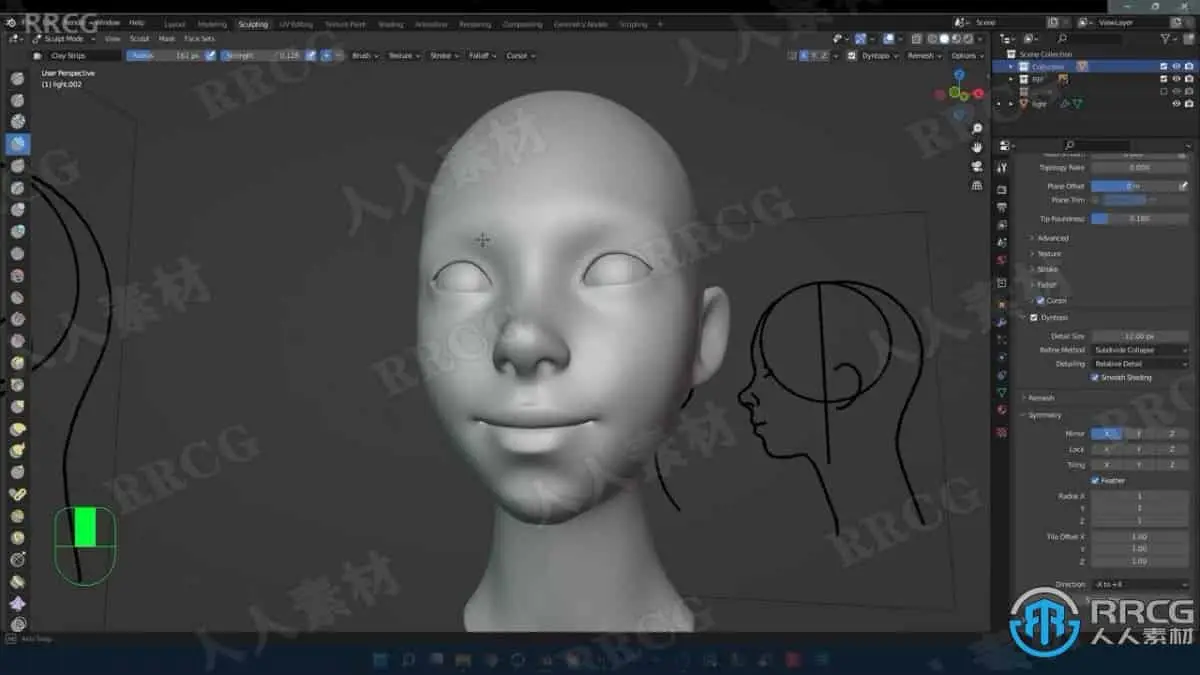Toggle Collection exclude checkbox in outliner
This screenshot has width=1200, height=675.
coord(1163,66)
